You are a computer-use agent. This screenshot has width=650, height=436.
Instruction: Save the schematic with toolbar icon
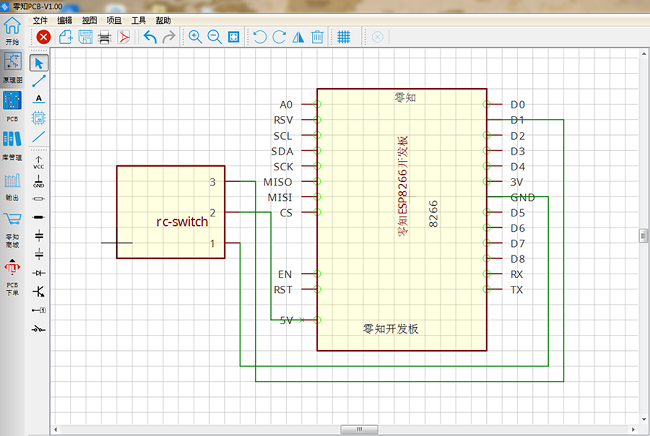[x=85, y=37]
